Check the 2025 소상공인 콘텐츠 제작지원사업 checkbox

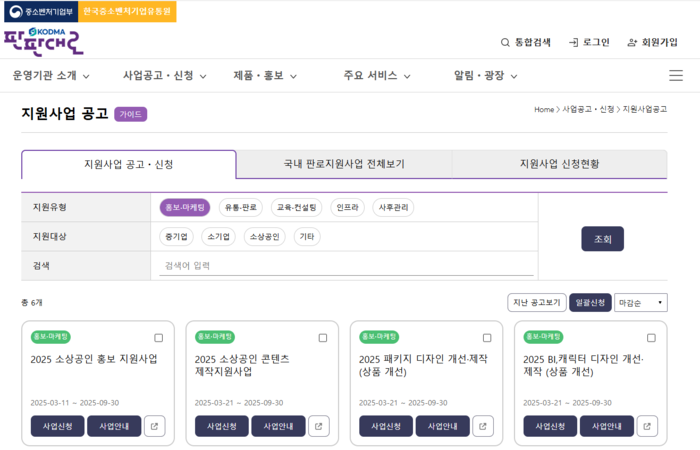[323, 338]
